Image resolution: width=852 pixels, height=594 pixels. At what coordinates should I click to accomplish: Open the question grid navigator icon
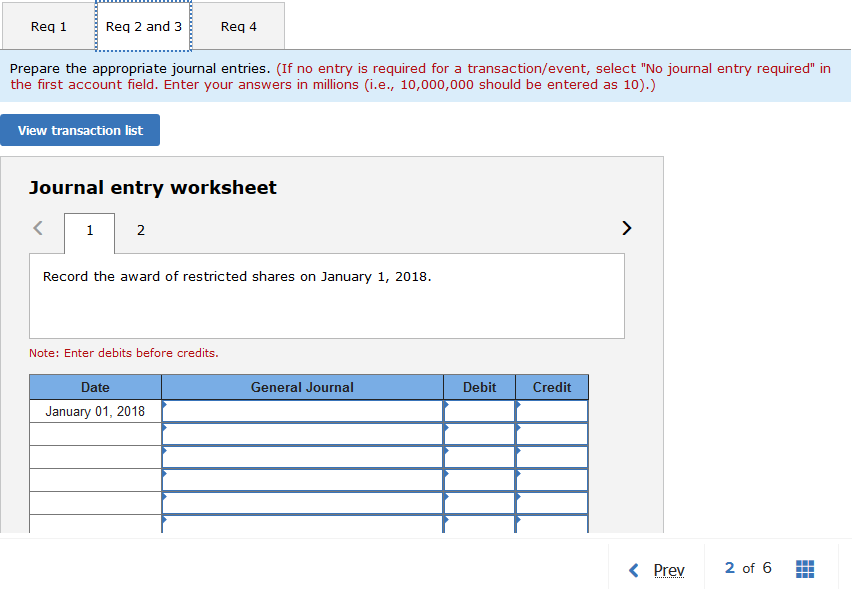click(805, 569)
